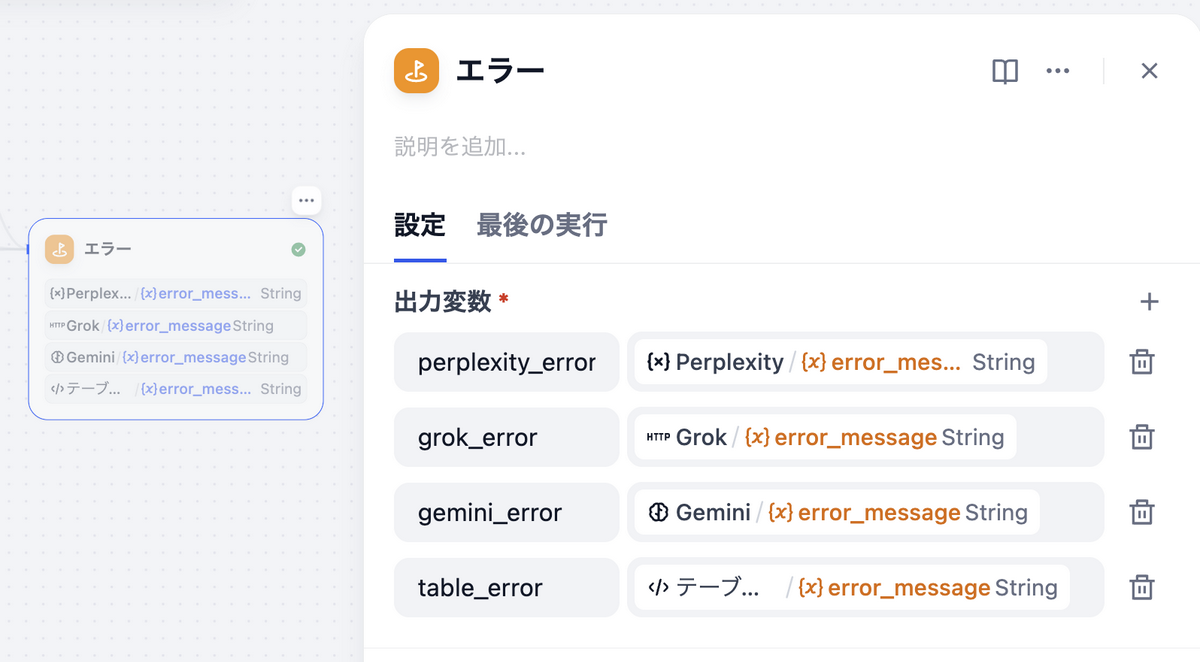Select the 設定 tab

(x=420, y=225)
